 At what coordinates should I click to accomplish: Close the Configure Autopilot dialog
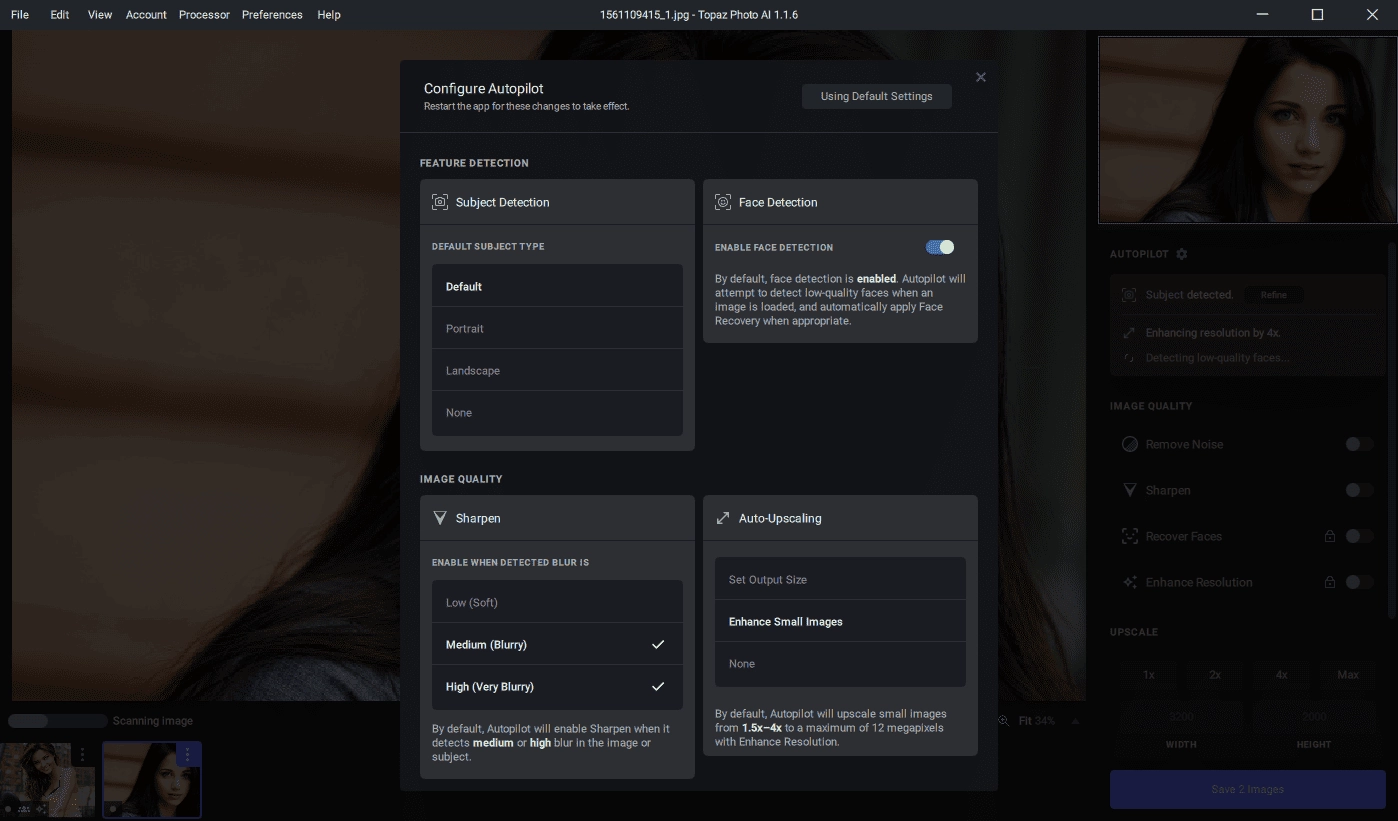[x=981, y=77]
